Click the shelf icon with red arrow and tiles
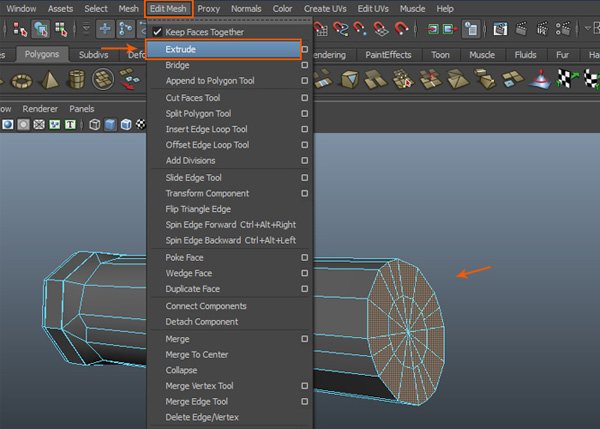The height and width of the screenshot is (429, 600). pos(129,78)
